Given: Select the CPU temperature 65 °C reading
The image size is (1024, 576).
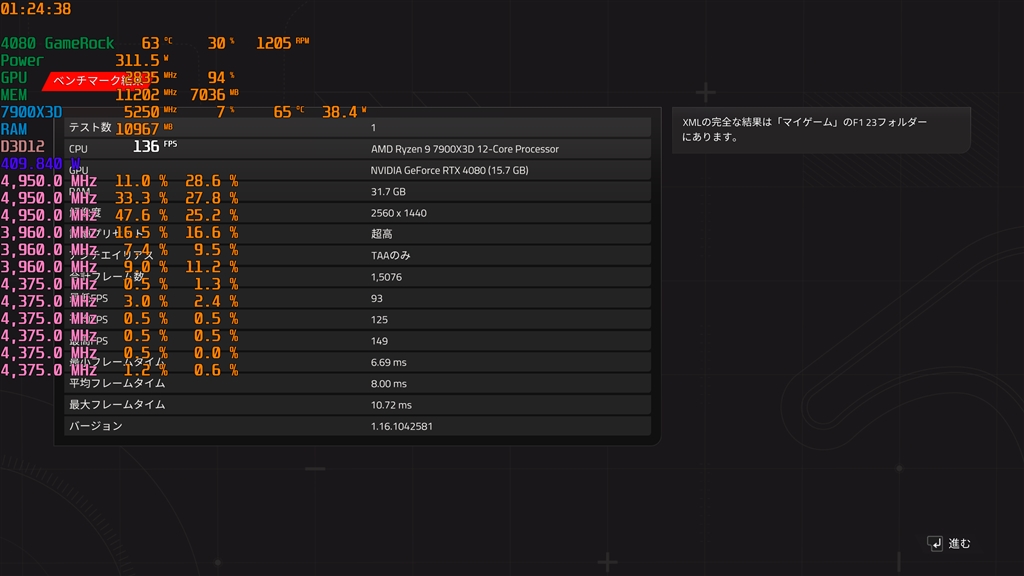Looking at the screenshot, I should pyautogui.click(x=289, y=112).
